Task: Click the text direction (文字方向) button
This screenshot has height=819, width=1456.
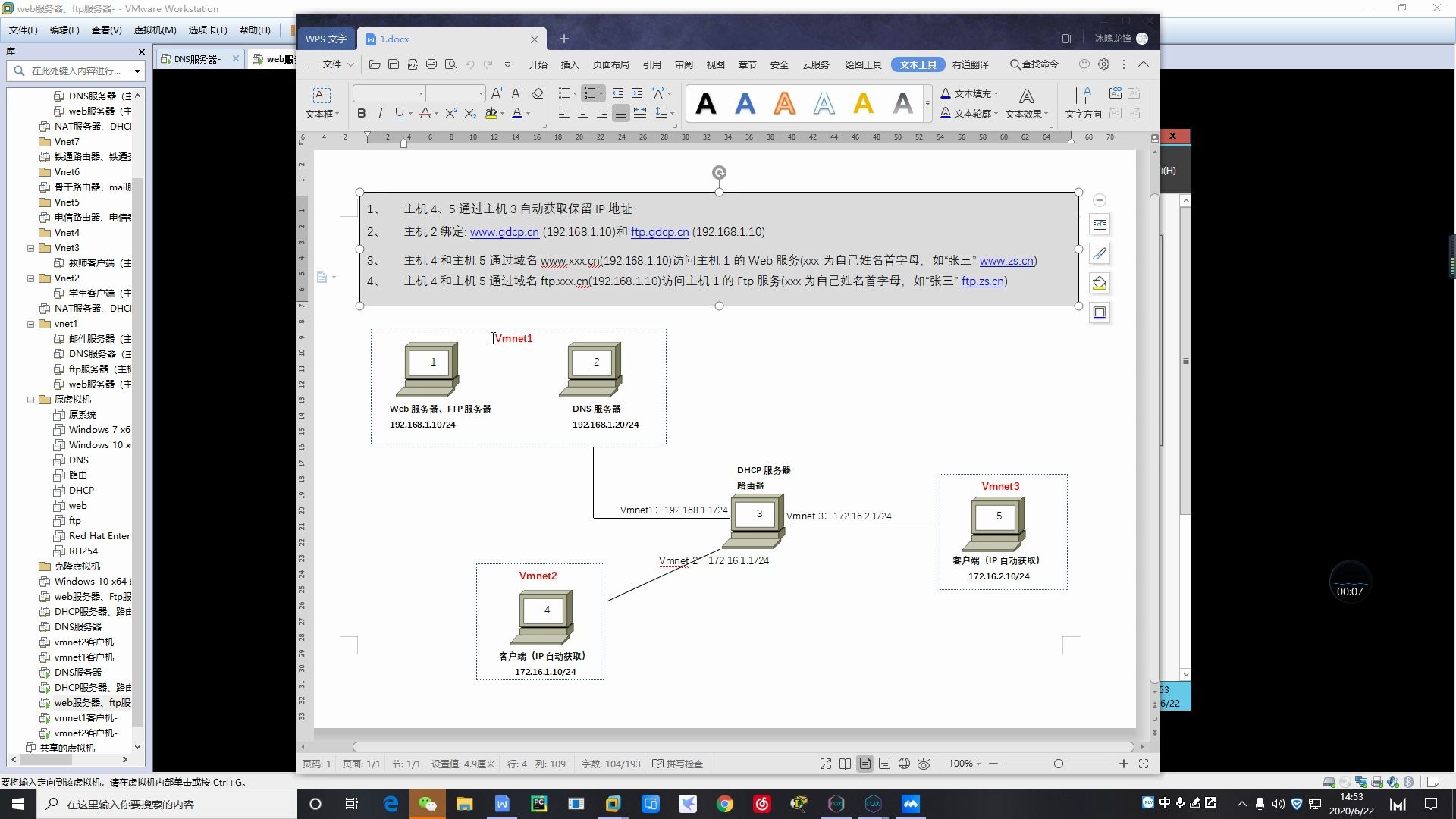Action: 1083,102
